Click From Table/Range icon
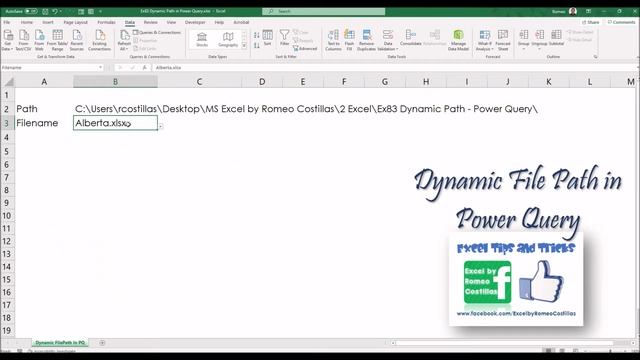 [58, 40]
